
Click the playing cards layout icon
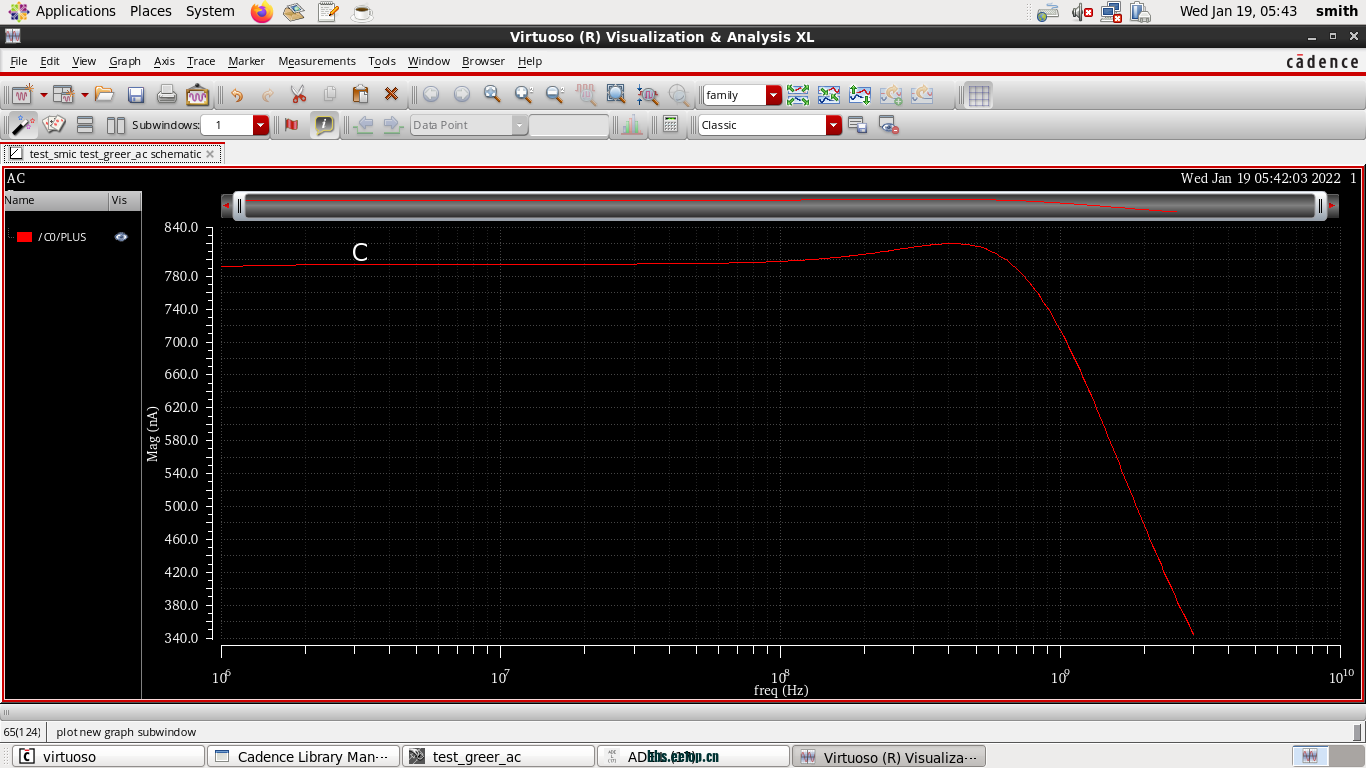(x=54, y=125)
